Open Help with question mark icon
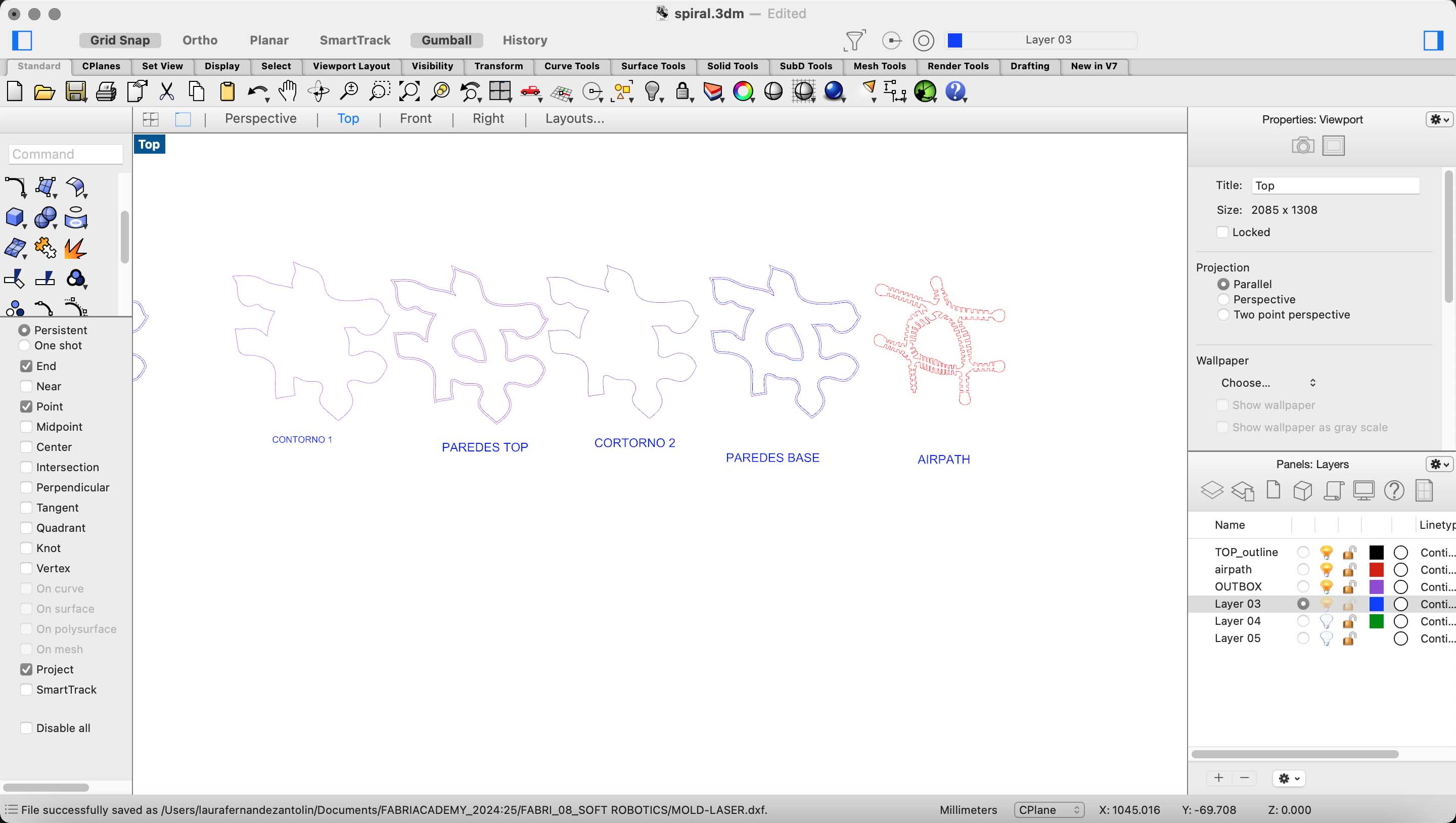The width and height of the screenshot is (1456, 823). (956, 92)
